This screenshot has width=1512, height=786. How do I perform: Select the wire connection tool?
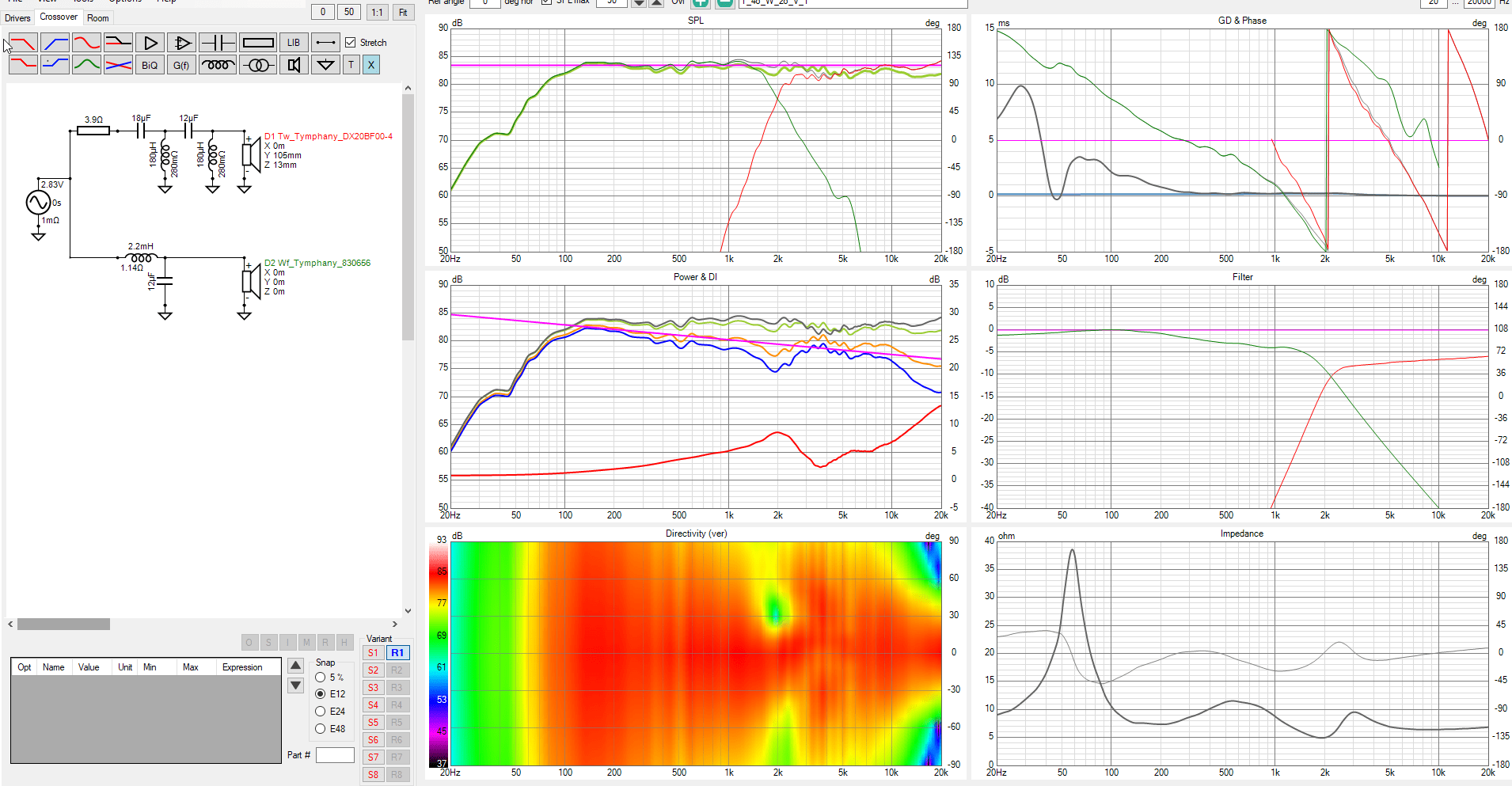click(x=325, y=43)
